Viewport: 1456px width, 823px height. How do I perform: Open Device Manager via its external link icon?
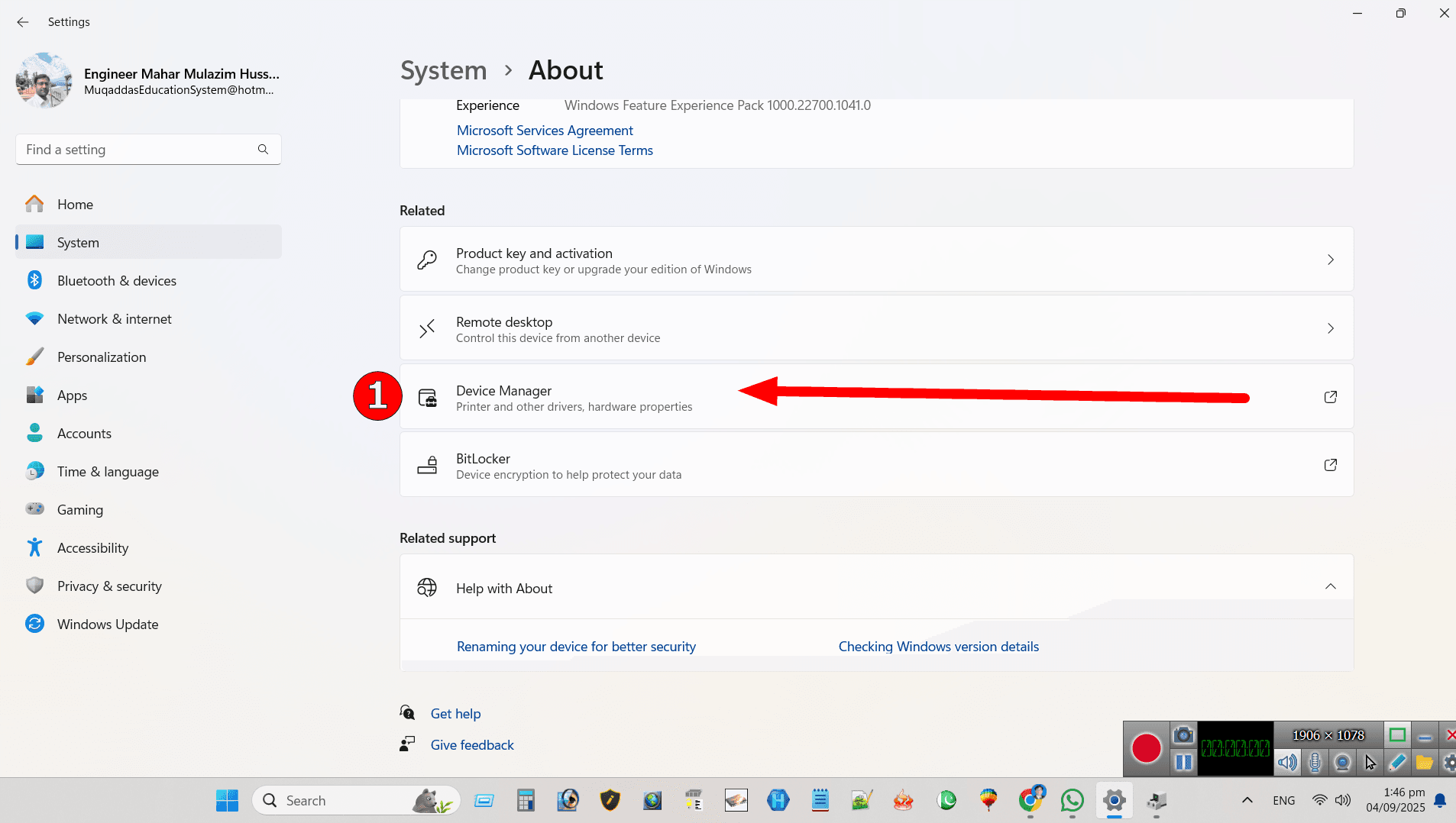[x=1330, y=396]
